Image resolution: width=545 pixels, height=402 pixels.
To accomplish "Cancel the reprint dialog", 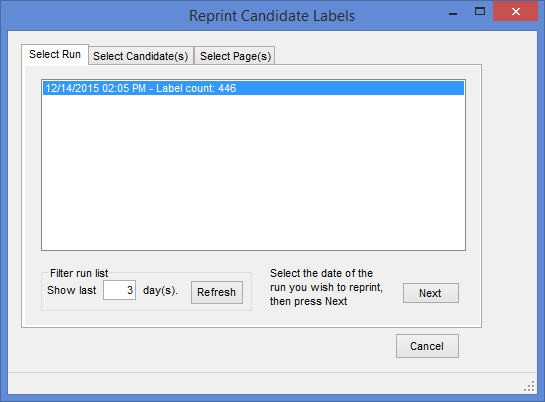I will tap(427, 346).
